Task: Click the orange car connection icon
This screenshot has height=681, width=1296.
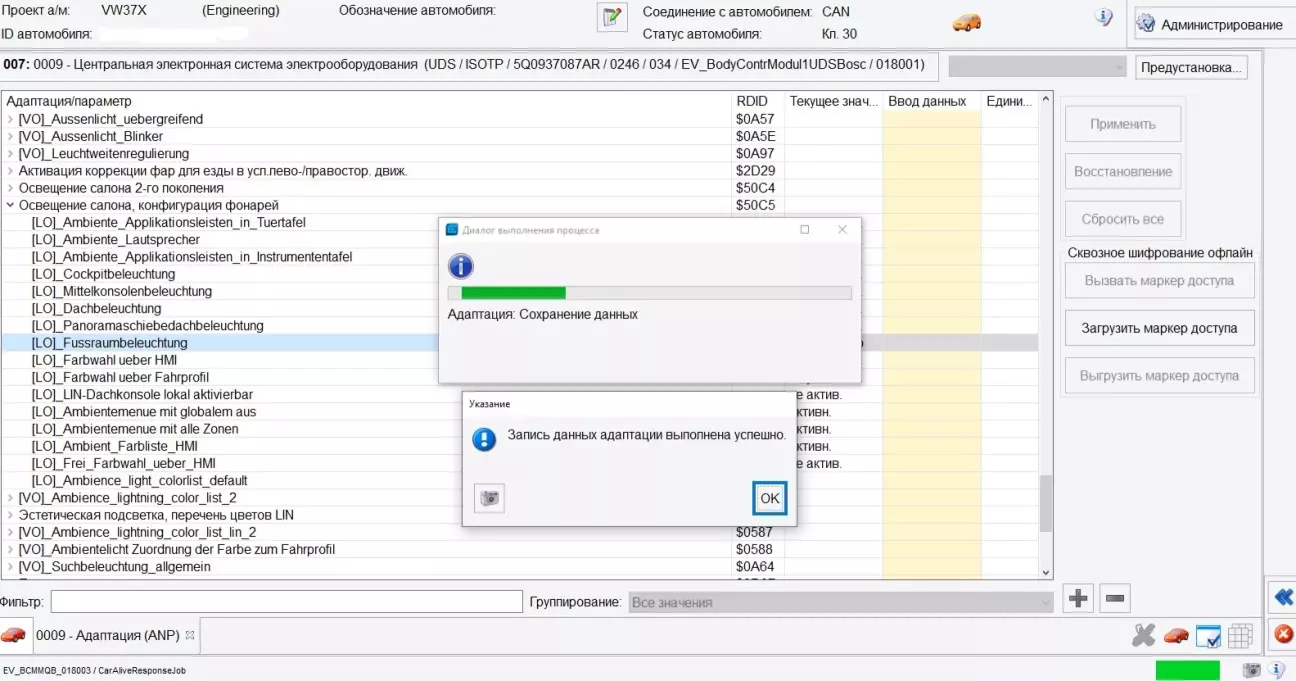Action: pyautogui.click(x=966, y=22)
